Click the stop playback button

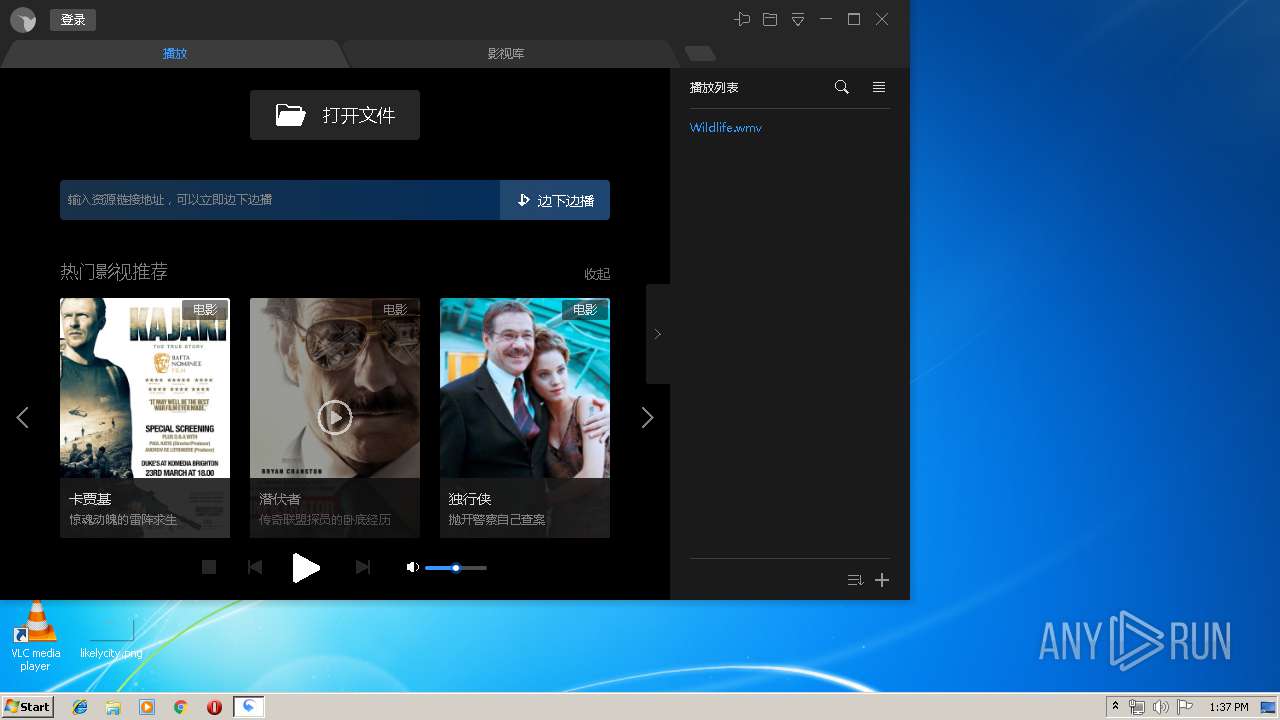209,567
